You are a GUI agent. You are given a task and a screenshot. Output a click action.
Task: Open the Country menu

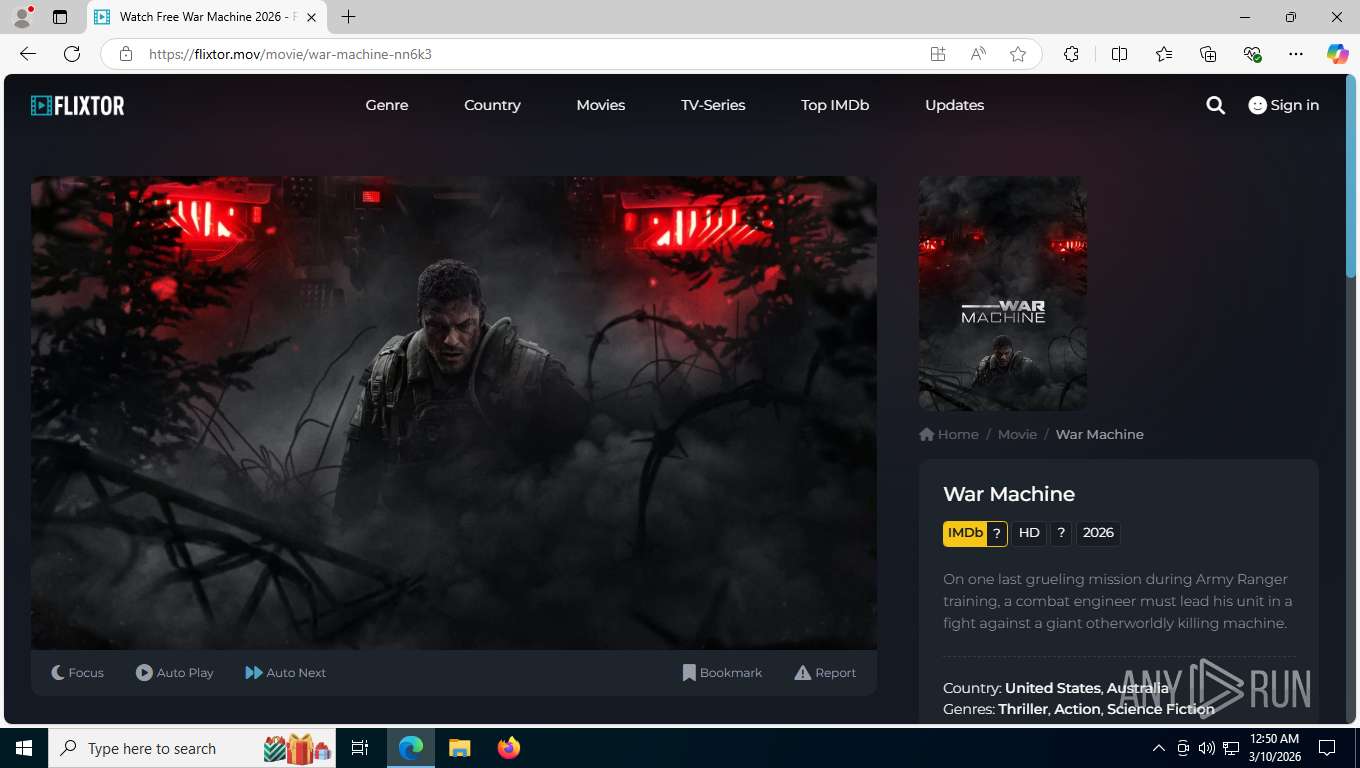[x=492, y=105]
